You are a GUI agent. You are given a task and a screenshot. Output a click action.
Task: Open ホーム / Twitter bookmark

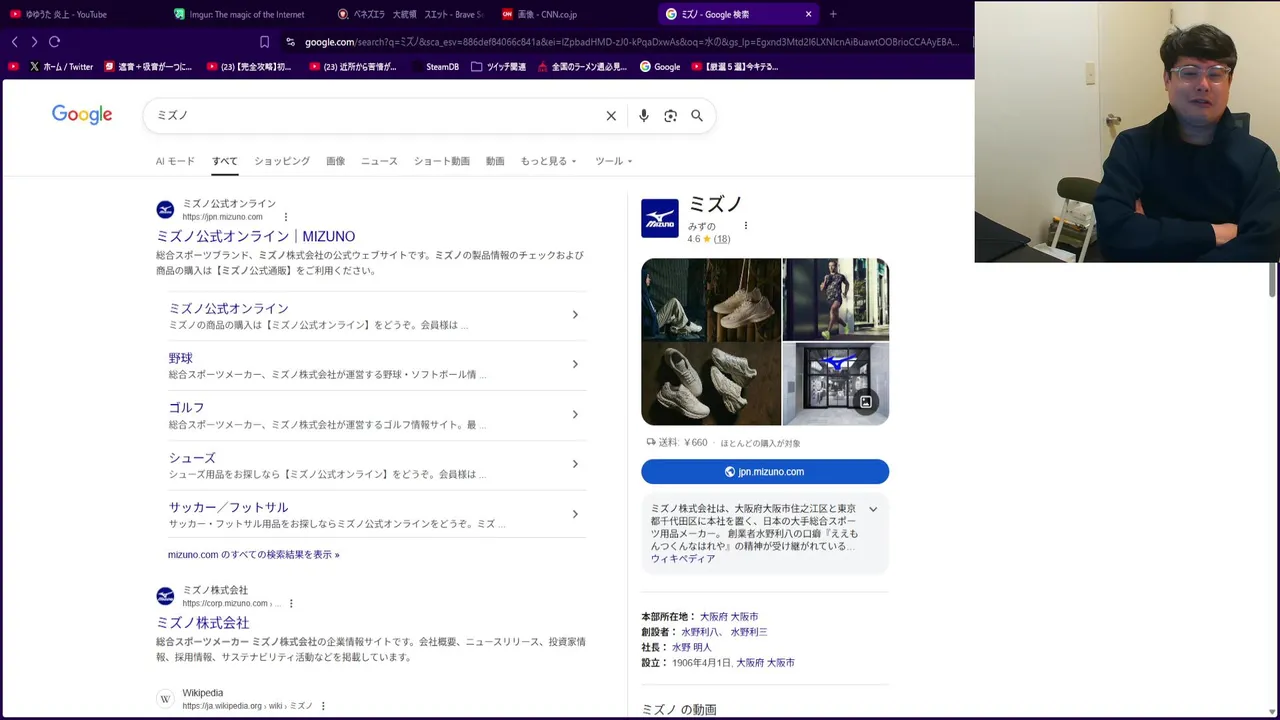click(61, 67)
